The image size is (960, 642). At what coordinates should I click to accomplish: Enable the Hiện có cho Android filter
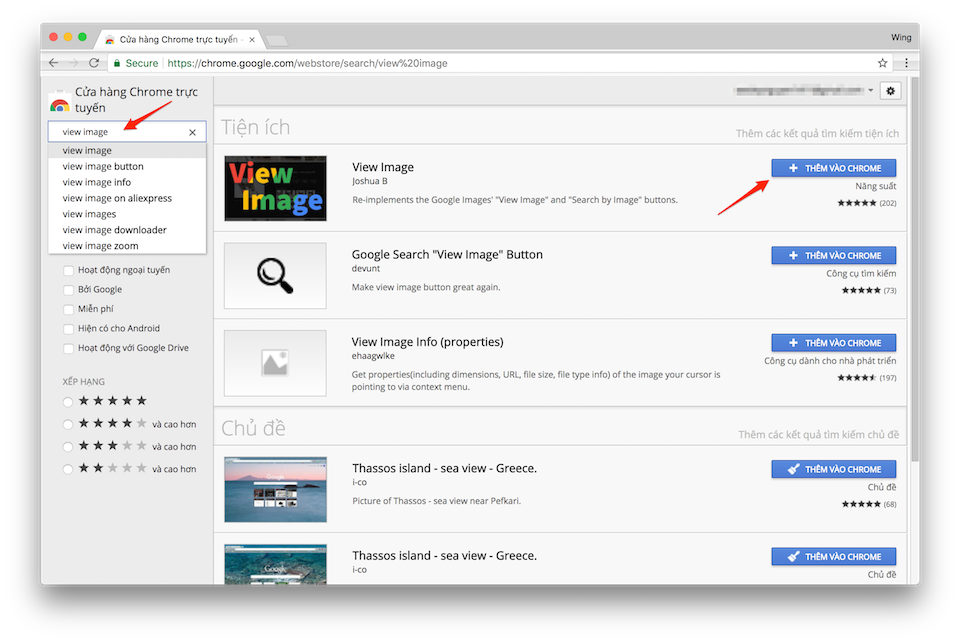click(68, 328)
